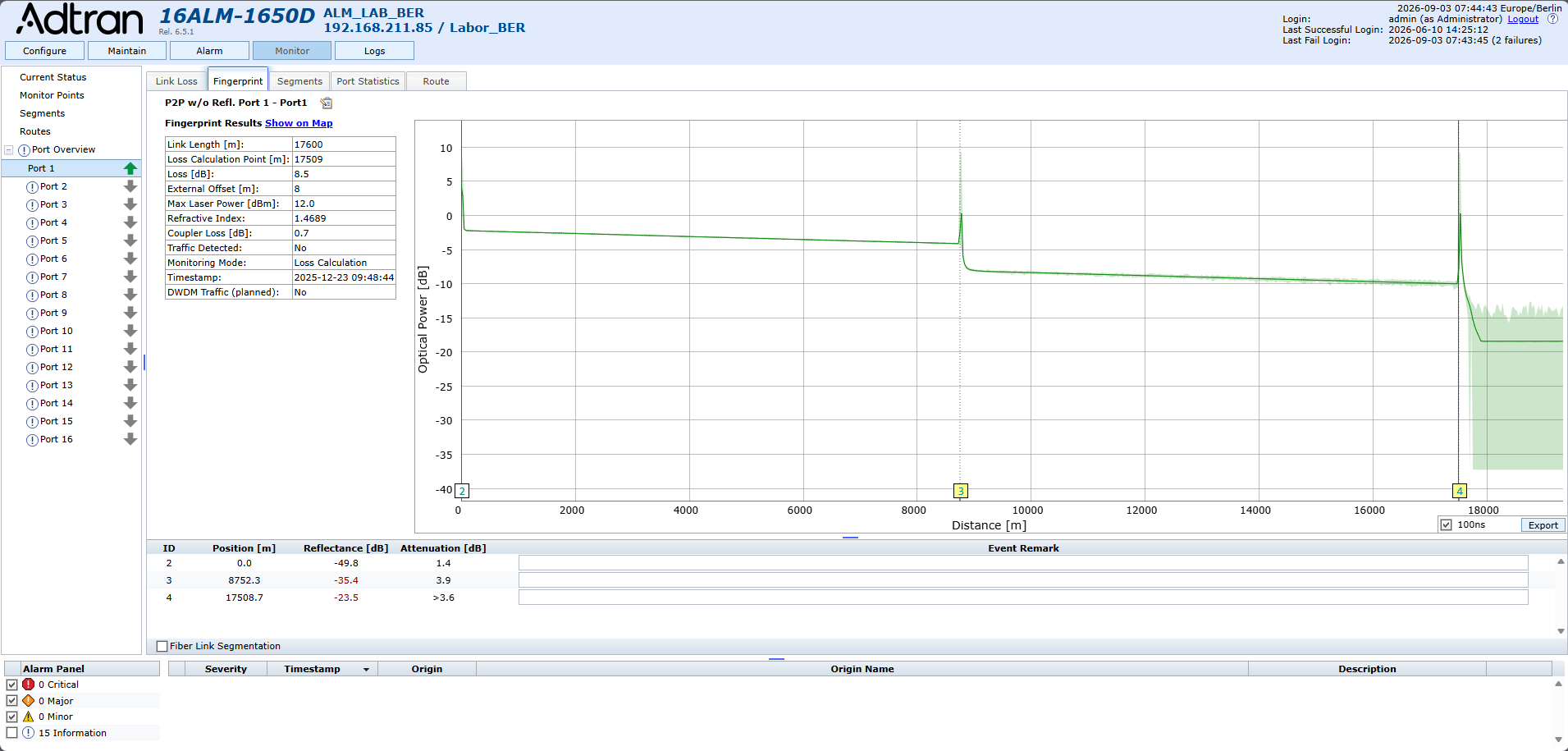
Task: Click the Export button
Action: [1543, 525]
